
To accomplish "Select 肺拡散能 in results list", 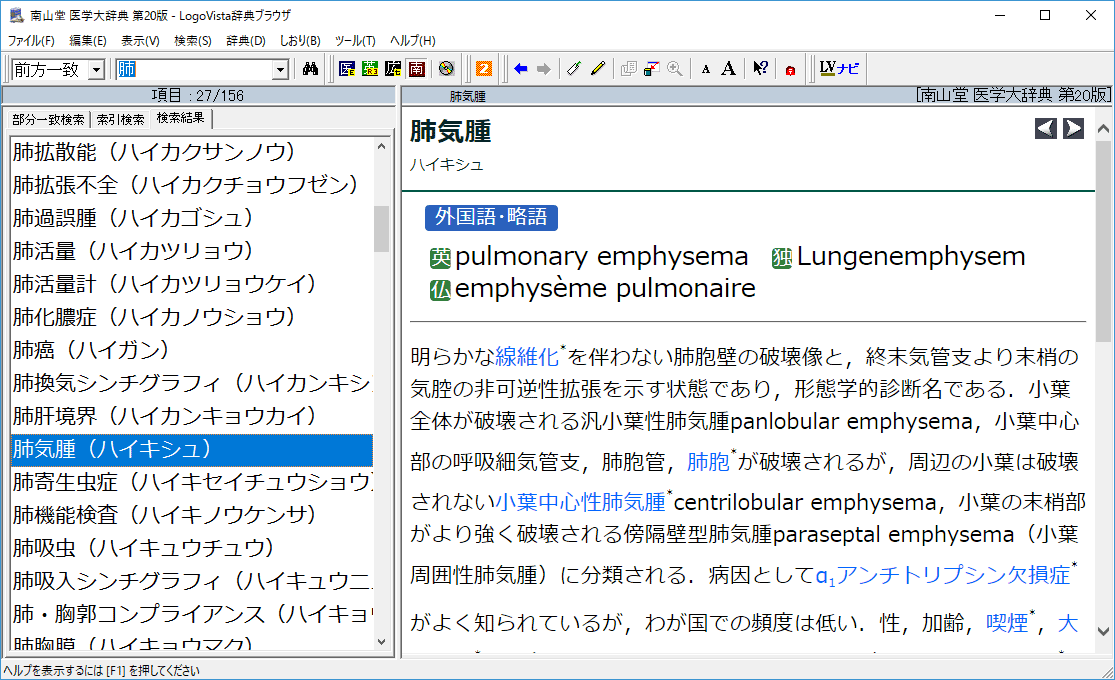I will (192, 152).
